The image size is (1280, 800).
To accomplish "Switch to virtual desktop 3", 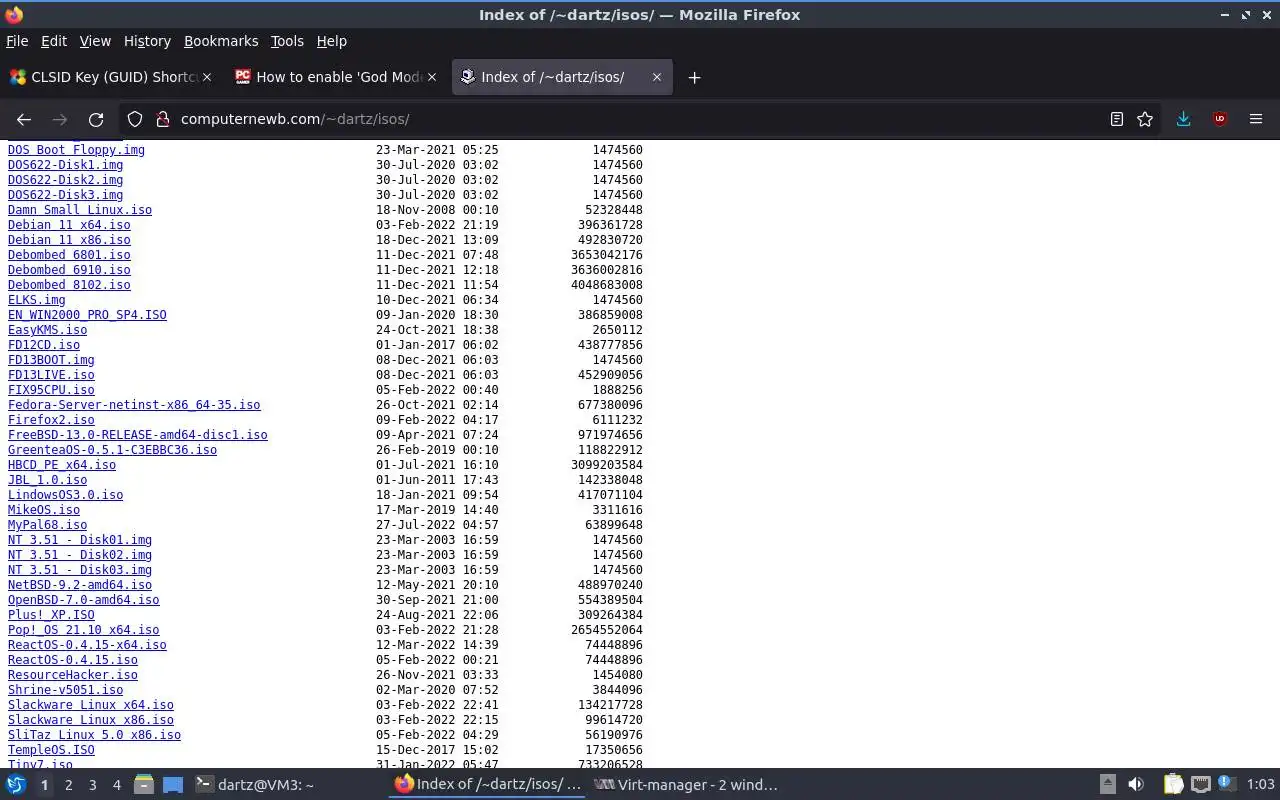I will [93, 785].
